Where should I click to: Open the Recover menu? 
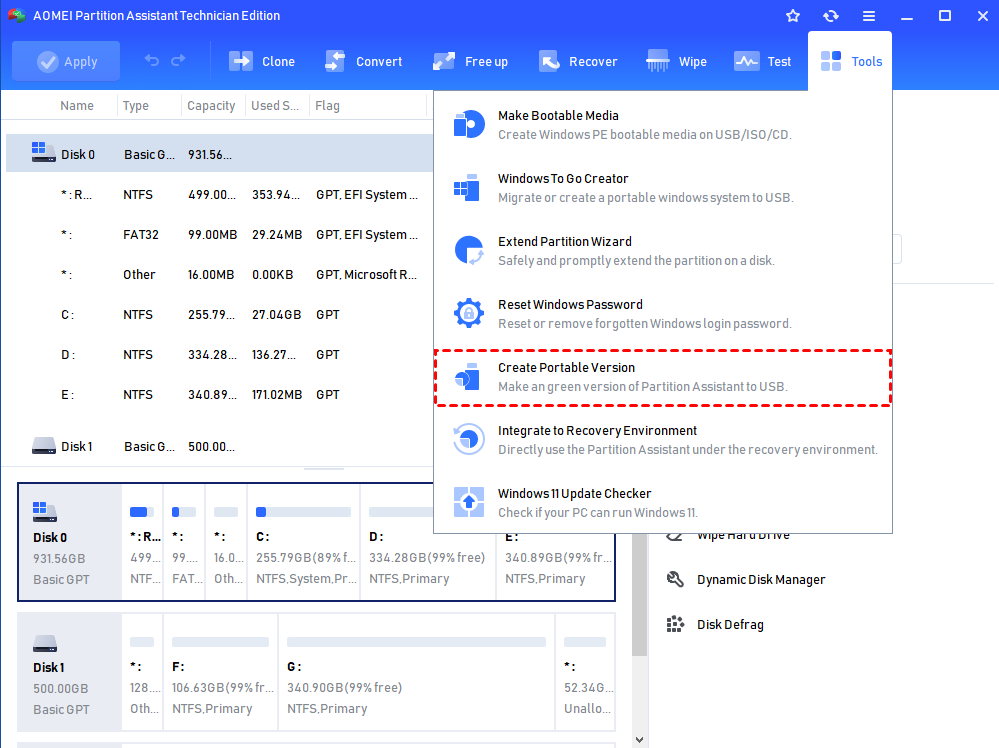pos(578,61)
